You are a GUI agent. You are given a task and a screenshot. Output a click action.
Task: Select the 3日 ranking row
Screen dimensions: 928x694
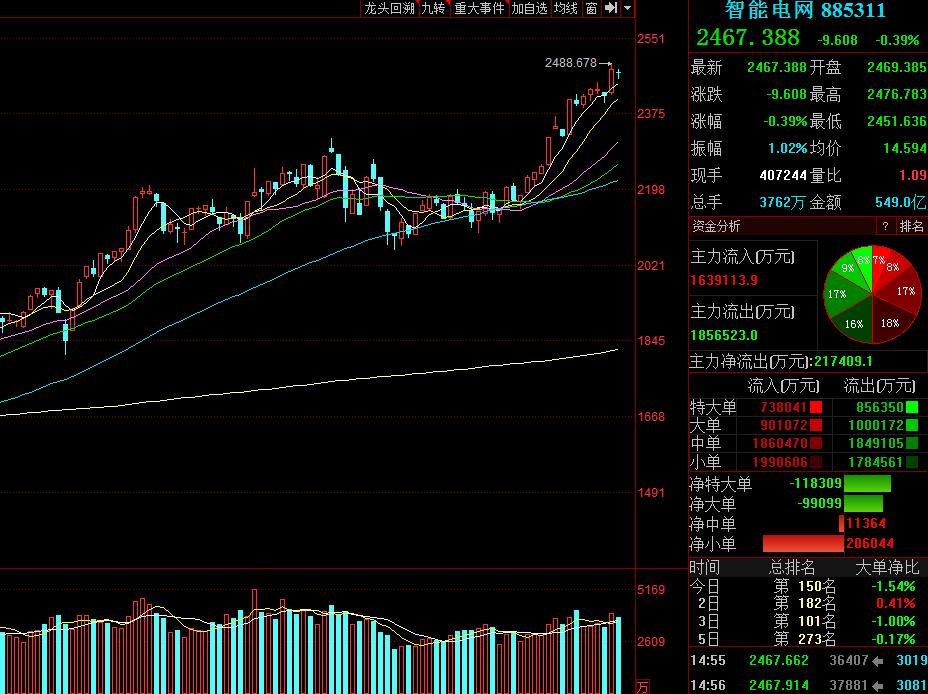(807, 621)
